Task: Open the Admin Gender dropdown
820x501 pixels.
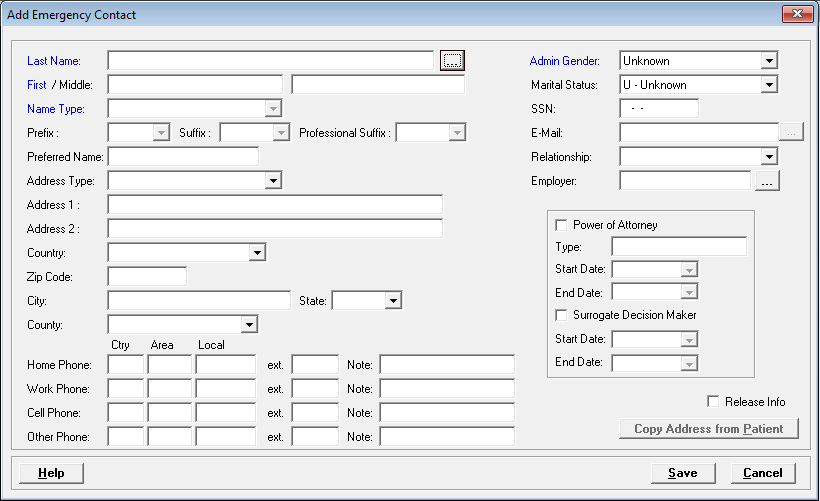Action: (768, 61)
